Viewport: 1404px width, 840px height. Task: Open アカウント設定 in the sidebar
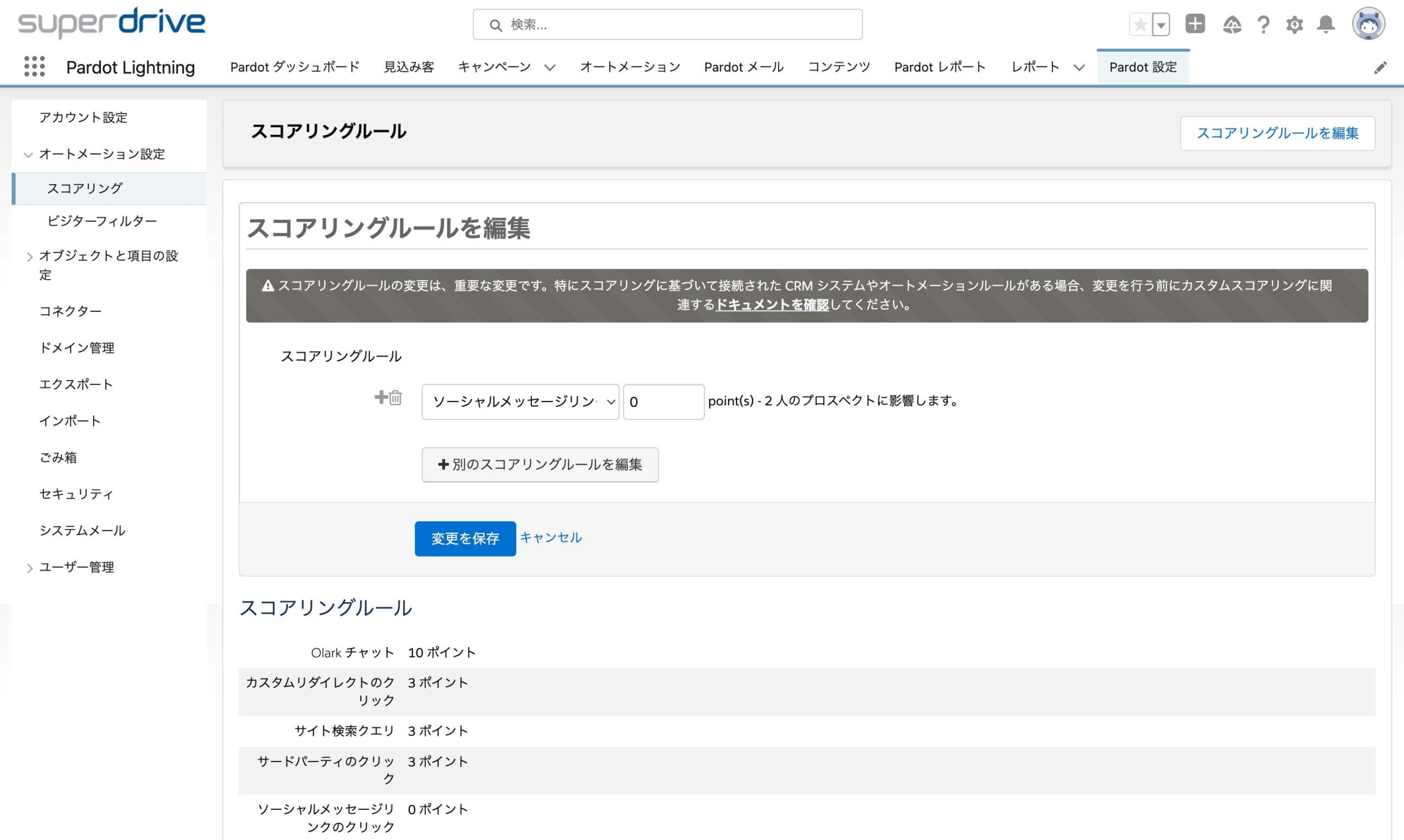pyautogui.click(x=83, y=117)
